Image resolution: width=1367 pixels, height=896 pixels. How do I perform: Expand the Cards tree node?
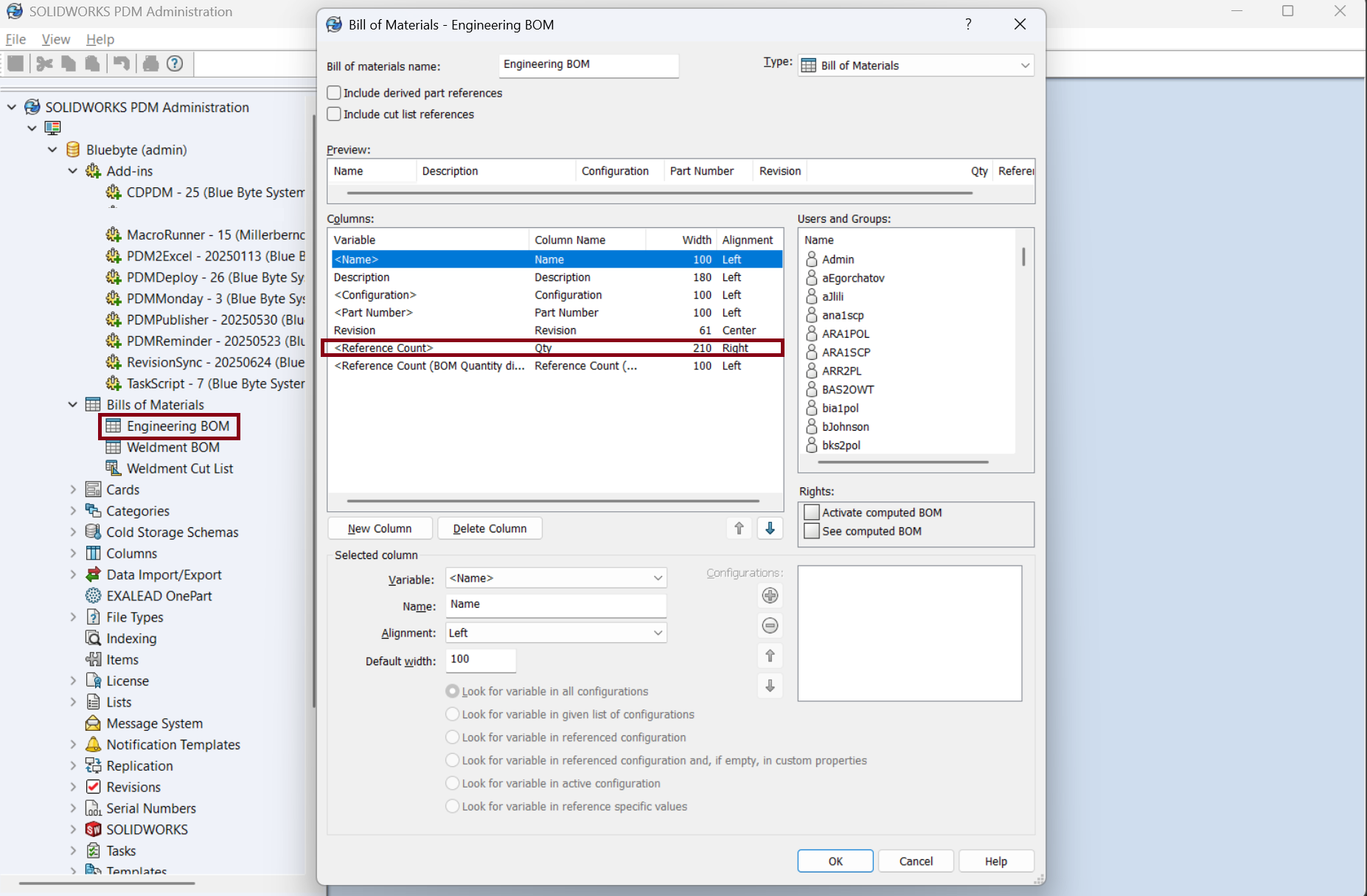pos(72,490)
